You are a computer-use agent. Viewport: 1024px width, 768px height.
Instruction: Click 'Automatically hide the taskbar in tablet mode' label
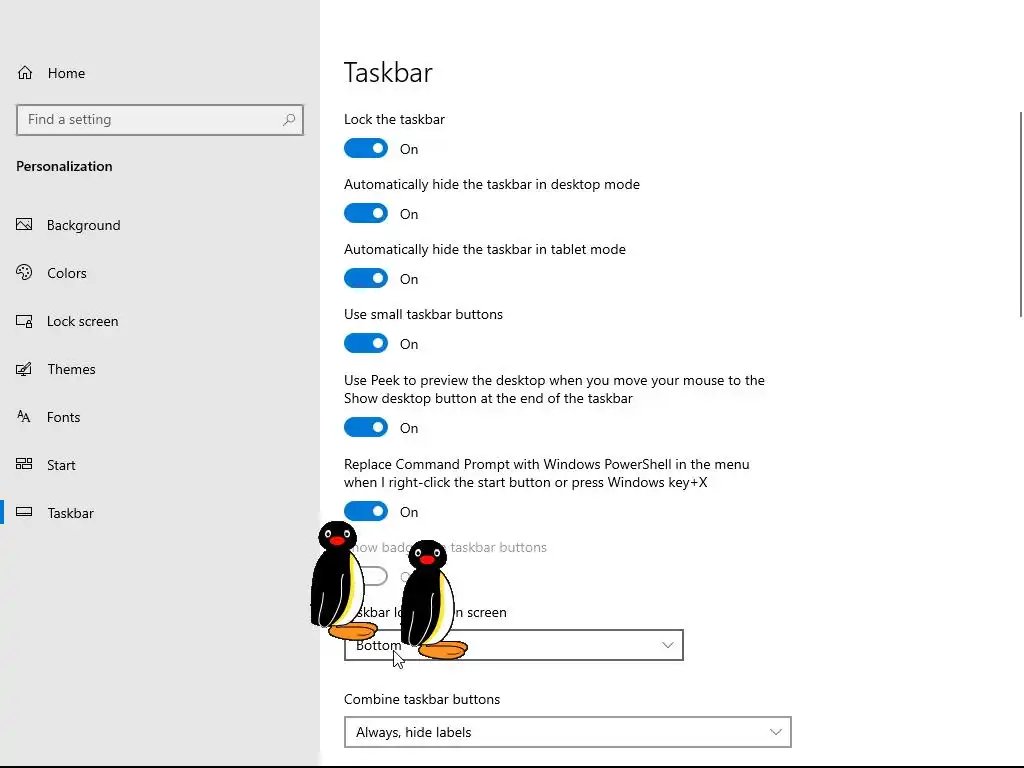(x=485, y=249)
